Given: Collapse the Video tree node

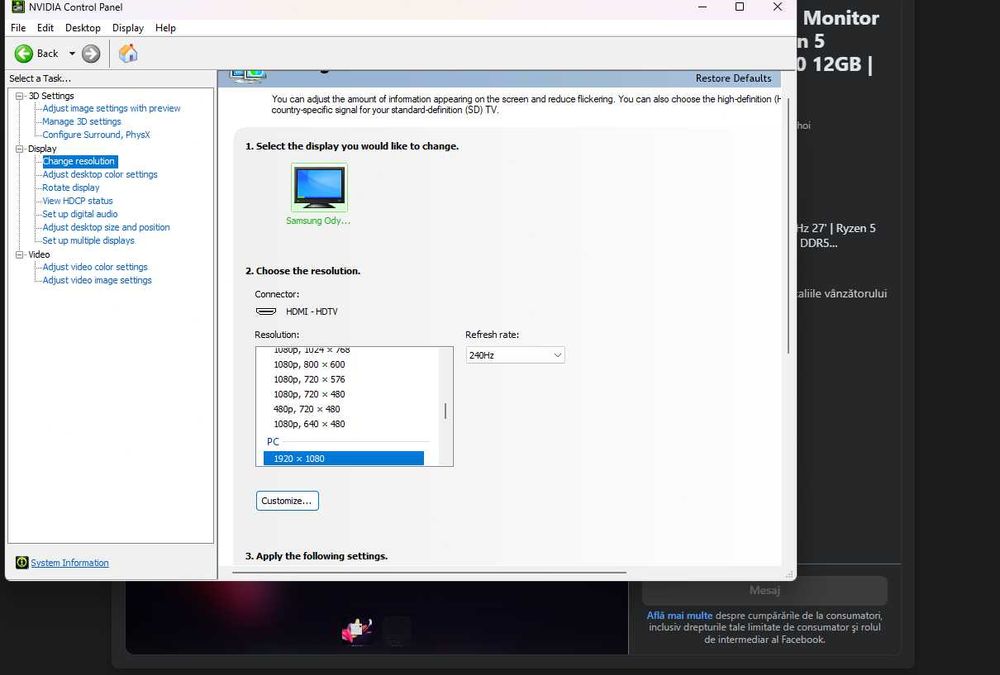Looking at the screenshot, I should pyautogui.click(x=19, y=255).
